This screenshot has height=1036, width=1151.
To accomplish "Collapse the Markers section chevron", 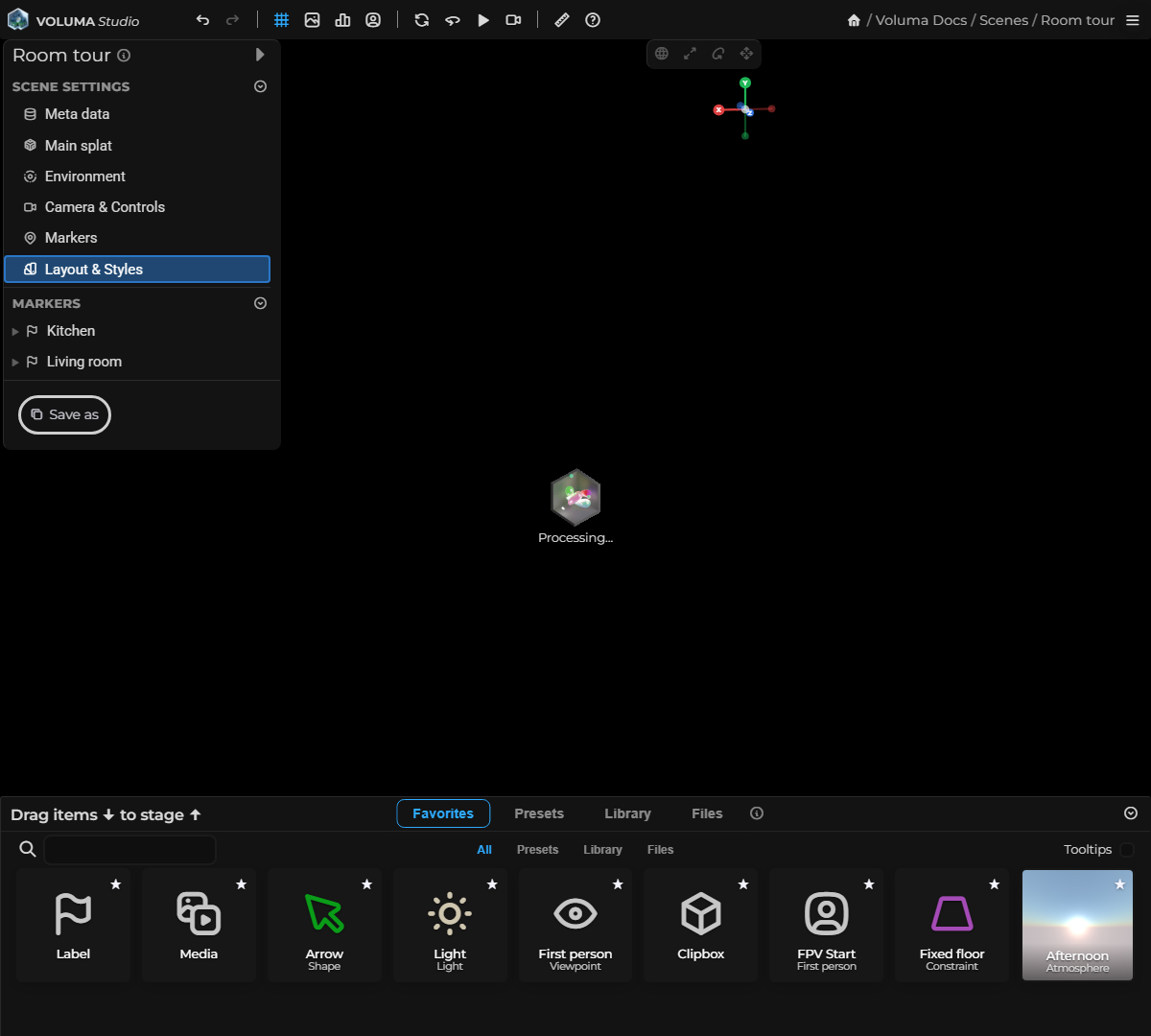I will [x=260, y=303].
